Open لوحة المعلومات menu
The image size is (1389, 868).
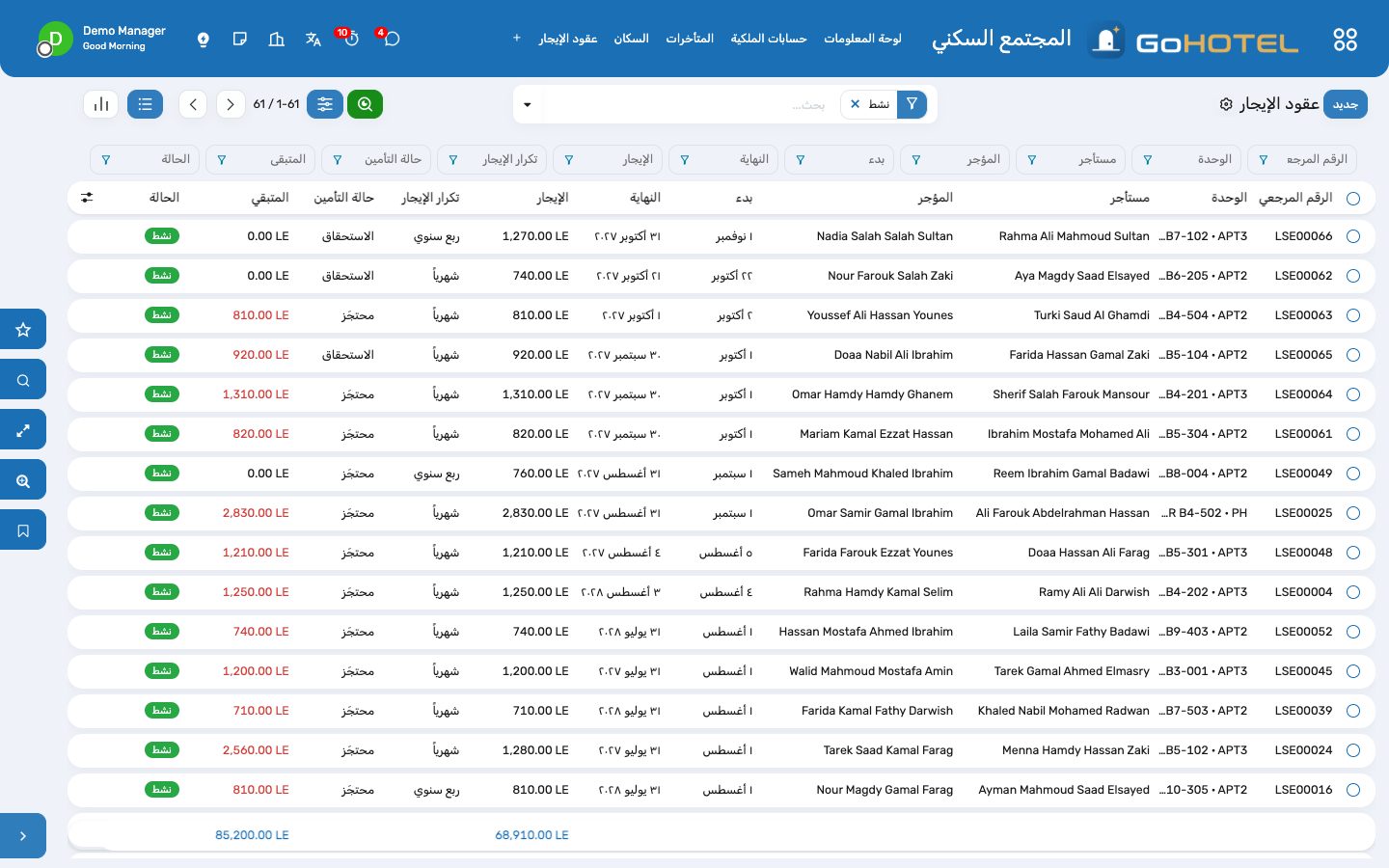coord(862,39)
